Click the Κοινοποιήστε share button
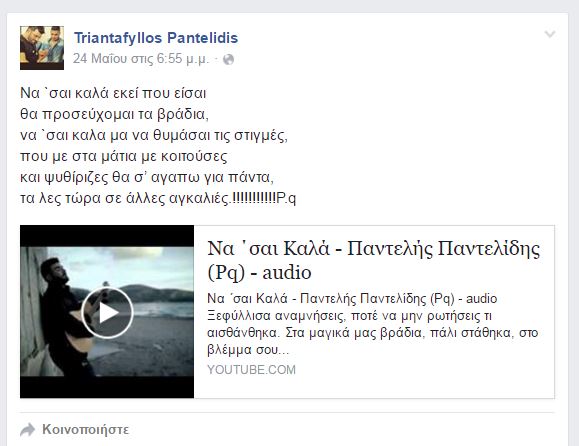The width and height of the screenshot is (579, 446). tap(86, 430)
